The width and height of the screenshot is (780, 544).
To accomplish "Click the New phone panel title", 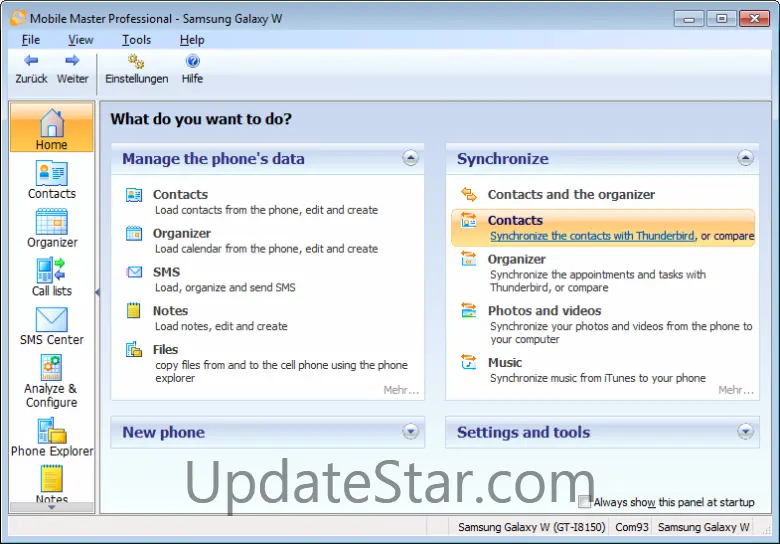I will click(163, 432).
